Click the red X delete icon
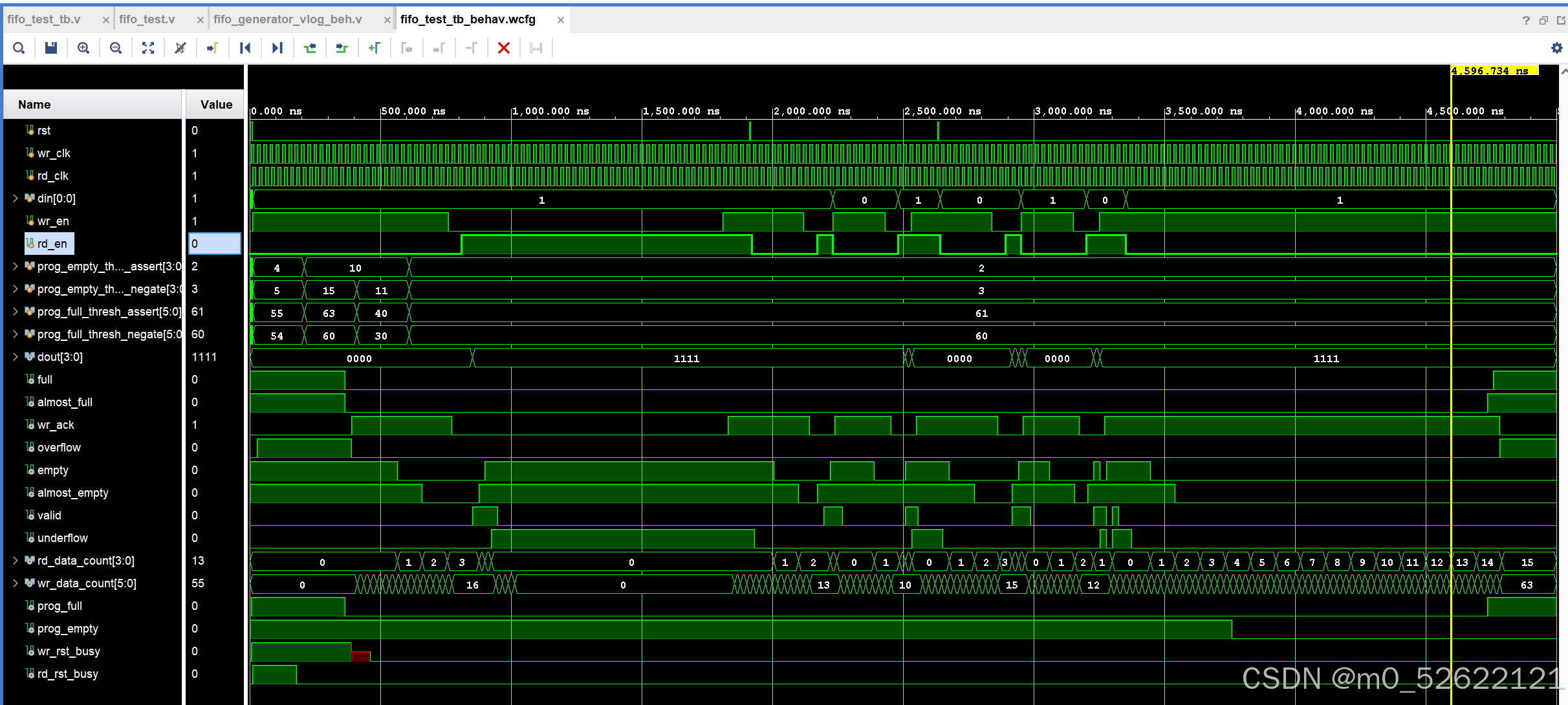Screen dimensions: 1568x705 (x=504, y=48)
